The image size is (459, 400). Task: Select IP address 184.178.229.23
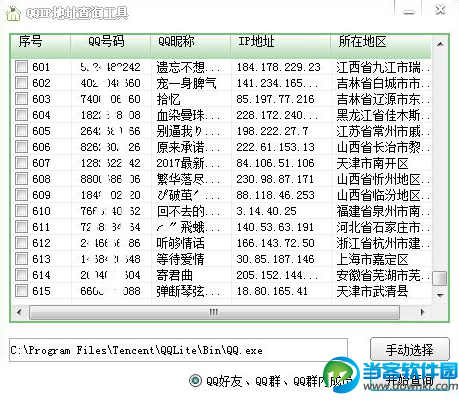[x=278, y=67]
